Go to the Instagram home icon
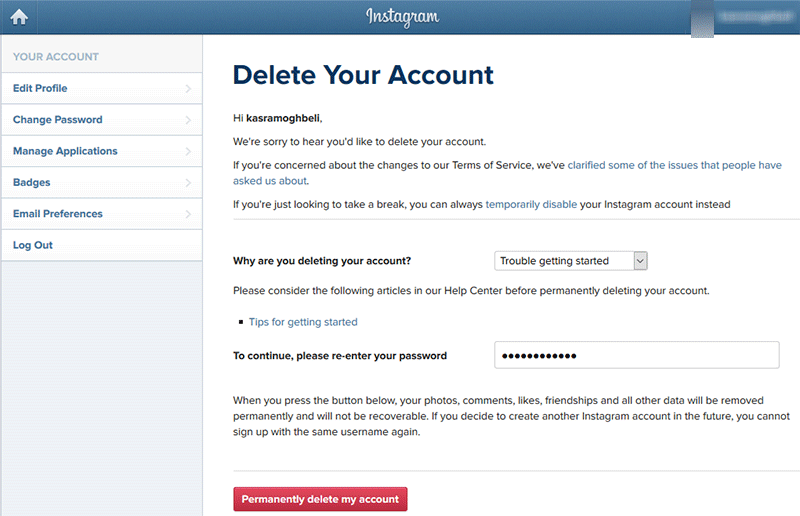The height and width of the screenshot is (516, 800). 19,17
